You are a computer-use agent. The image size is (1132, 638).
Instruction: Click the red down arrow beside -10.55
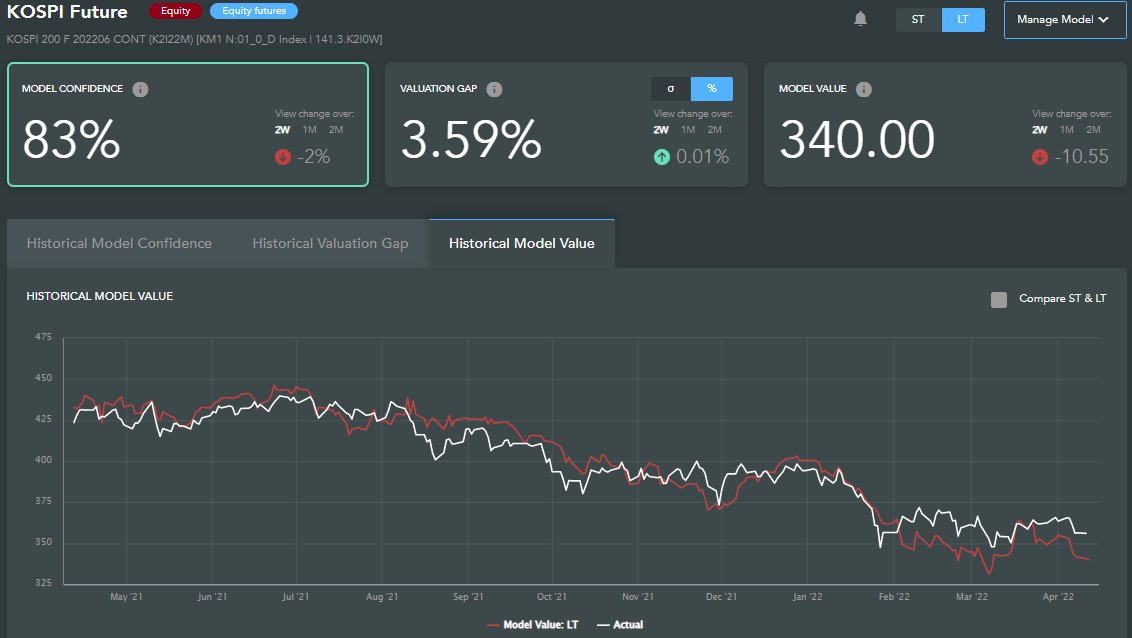pos(1040,157)
